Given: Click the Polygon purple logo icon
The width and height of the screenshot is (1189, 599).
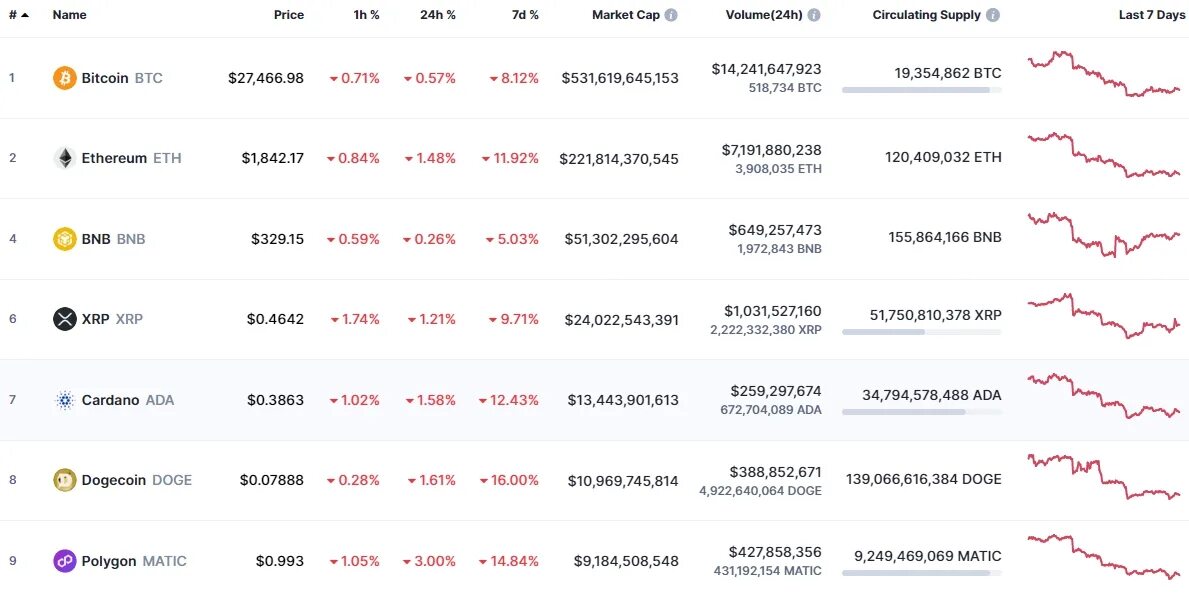Looking at the screenshot, I should (64, 561).
